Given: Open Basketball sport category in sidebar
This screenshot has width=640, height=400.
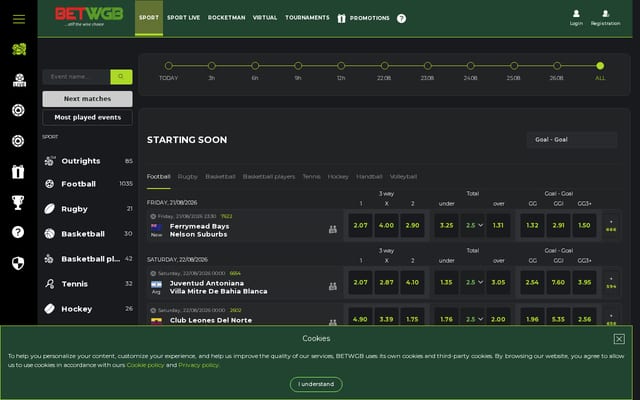Looking at the screenshot, I should (x=88, y=233).
